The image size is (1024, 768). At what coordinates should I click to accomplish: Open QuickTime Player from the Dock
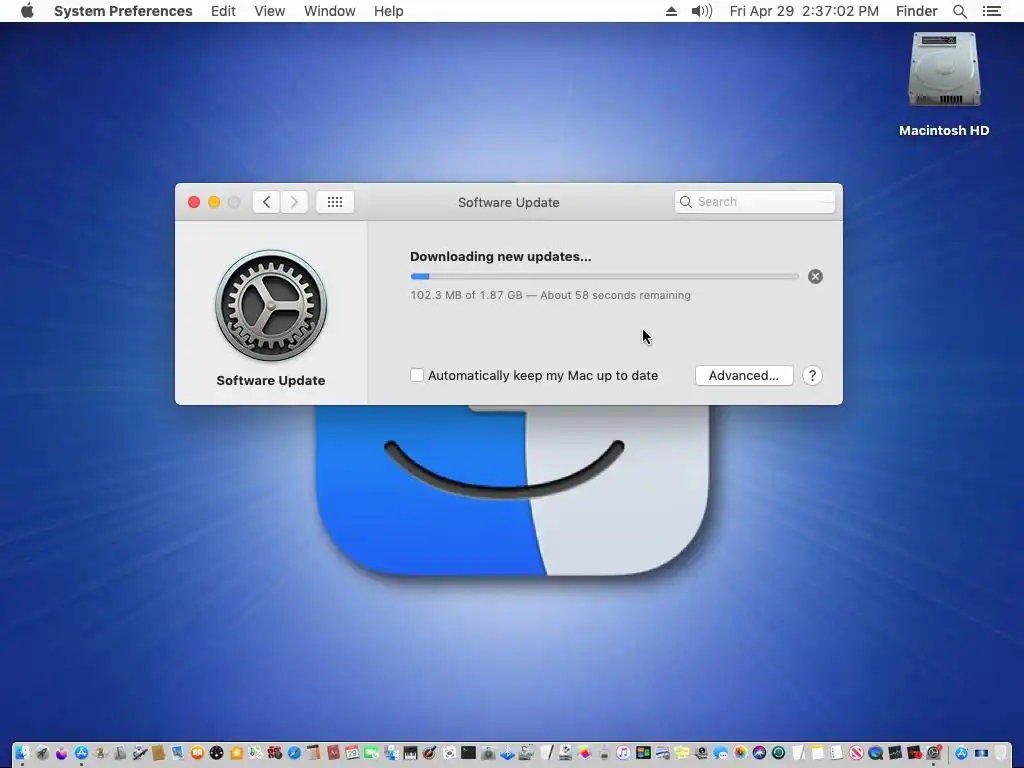pyautogui.click(x=875, y=753)
